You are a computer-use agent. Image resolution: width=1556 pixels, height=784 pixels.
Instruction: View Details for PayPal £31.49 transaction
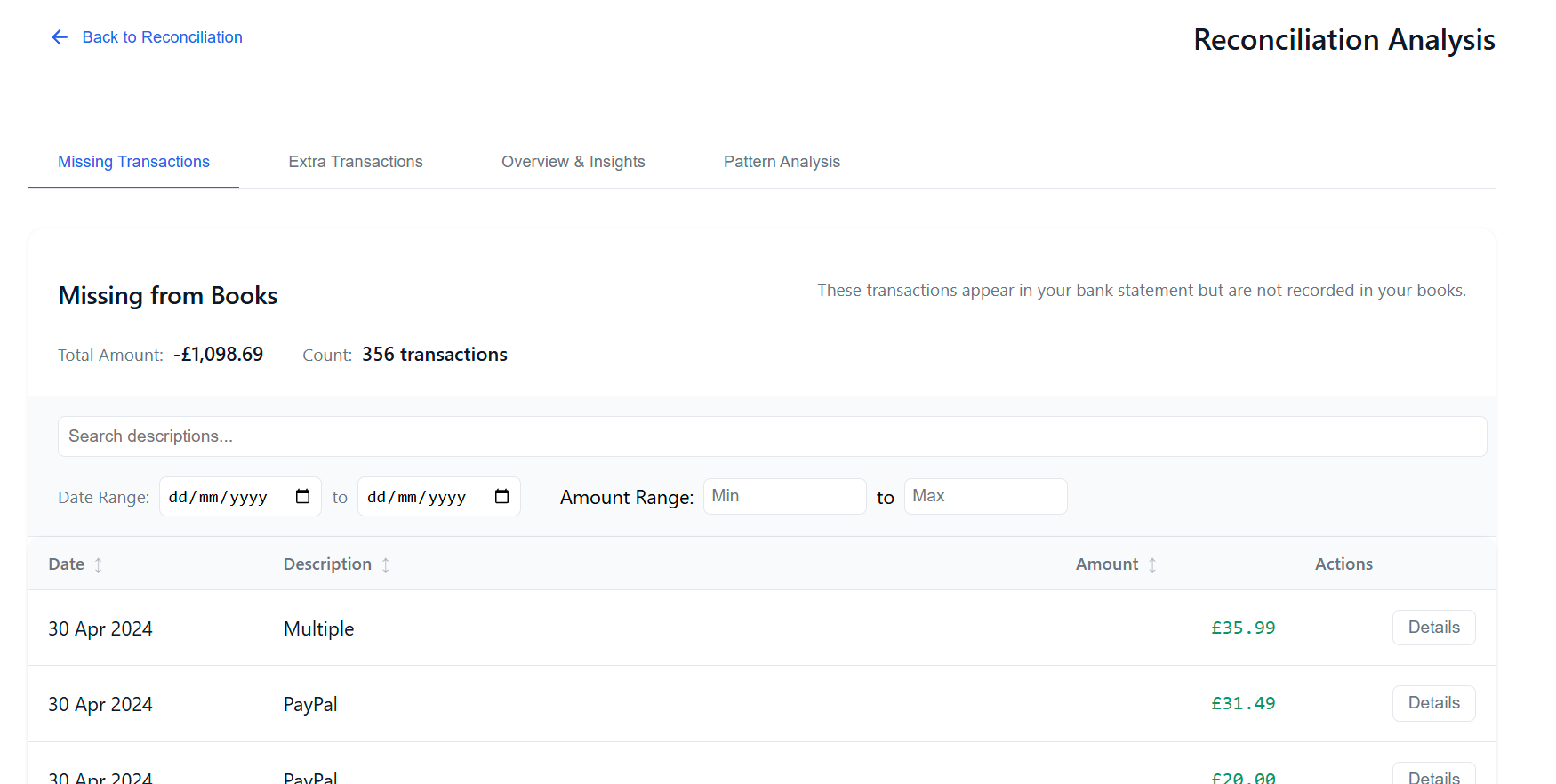[1433, 703]
